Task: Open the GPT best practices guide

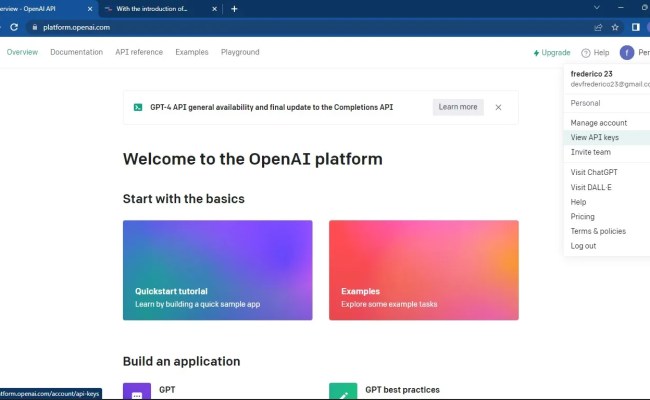Action: click(402, 390)
